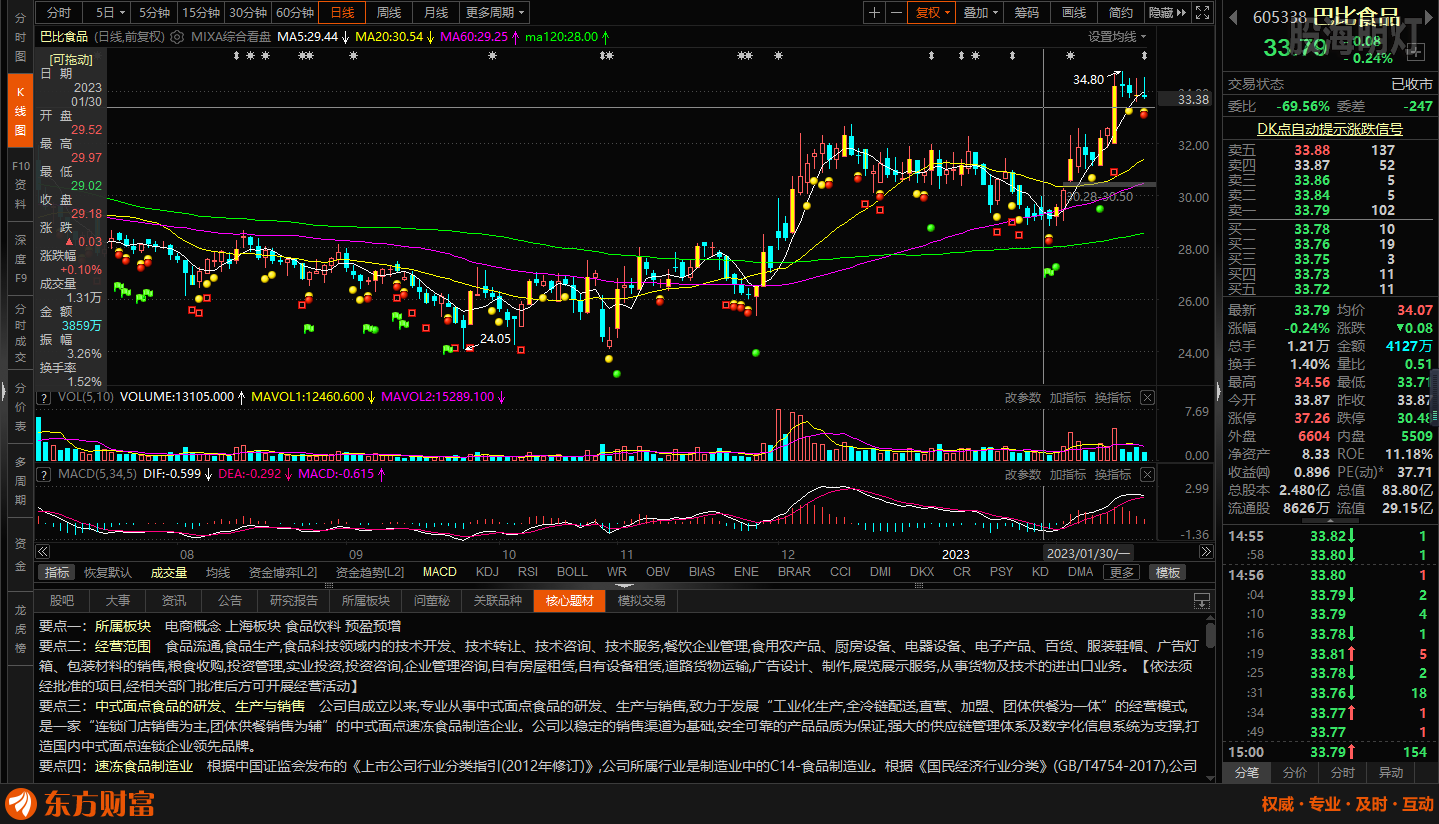Enable RSI indicator
Viewport: 1439px width, 824px height.
pos(528,572)
